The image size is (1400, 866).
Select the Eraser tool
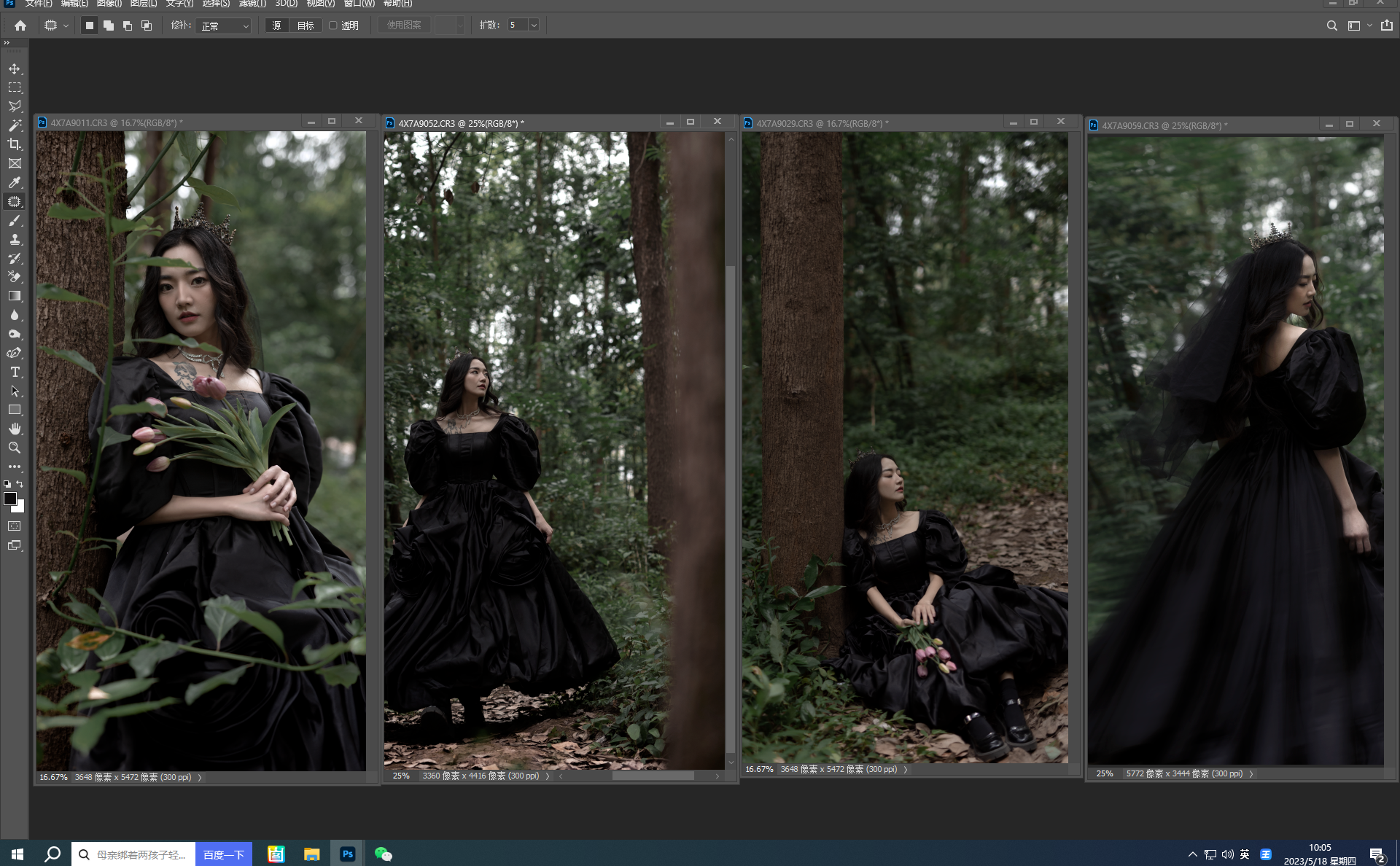coord(15,277)
